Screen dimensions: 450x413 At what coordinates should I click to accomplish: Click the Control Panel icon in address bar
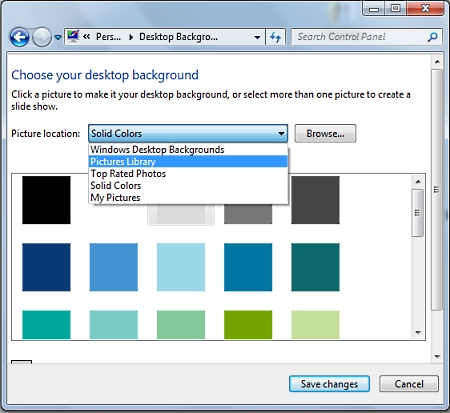(73, 36)
